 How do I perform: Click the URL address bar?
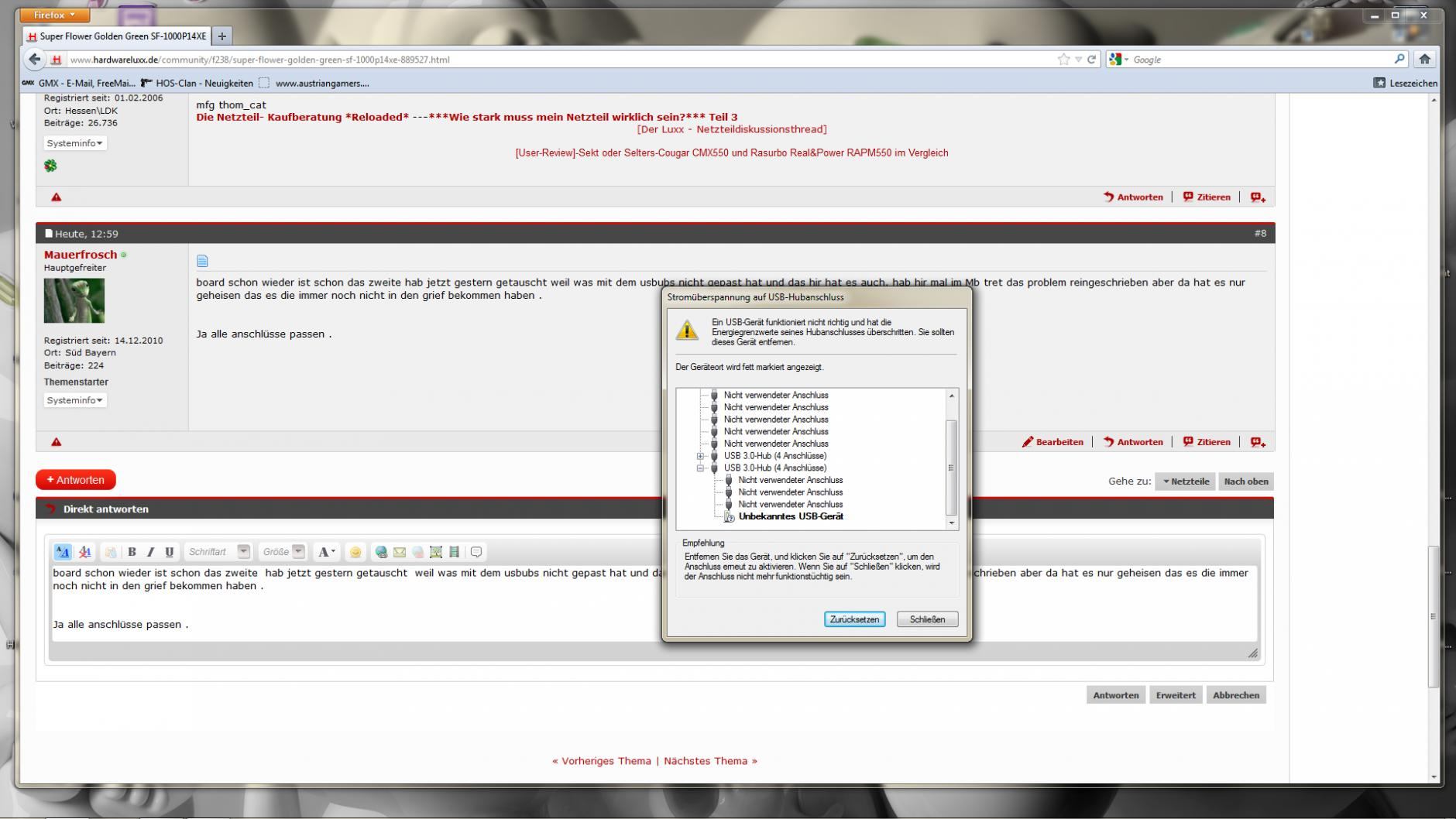(x=561, y=60)
